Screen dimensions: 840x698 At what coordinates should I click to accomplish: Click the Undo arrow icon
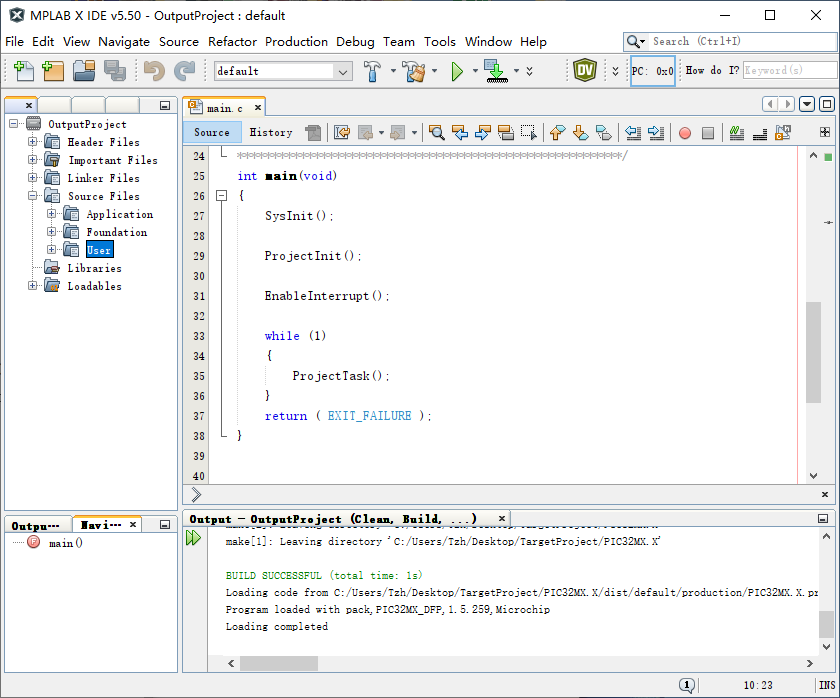click(154, 71)
